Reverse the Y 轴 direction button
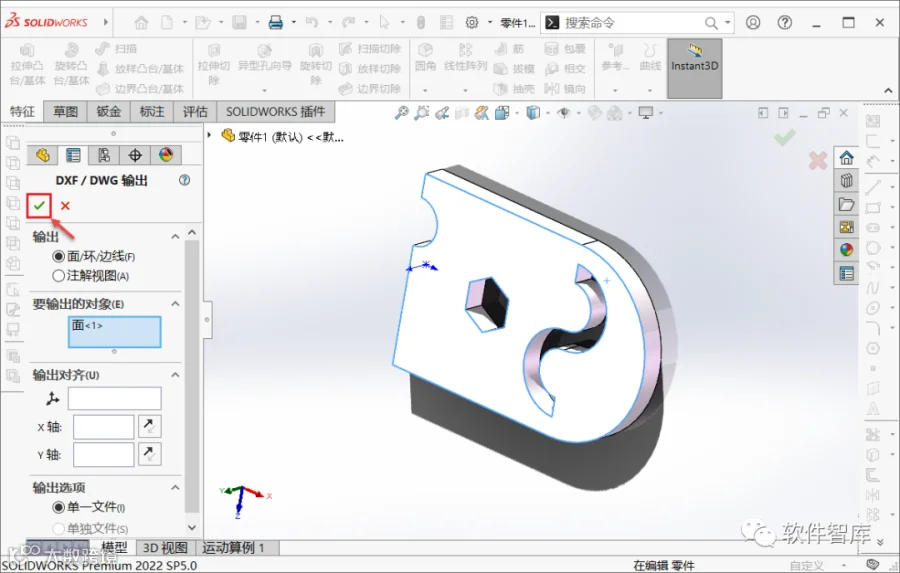 (149, 454)
